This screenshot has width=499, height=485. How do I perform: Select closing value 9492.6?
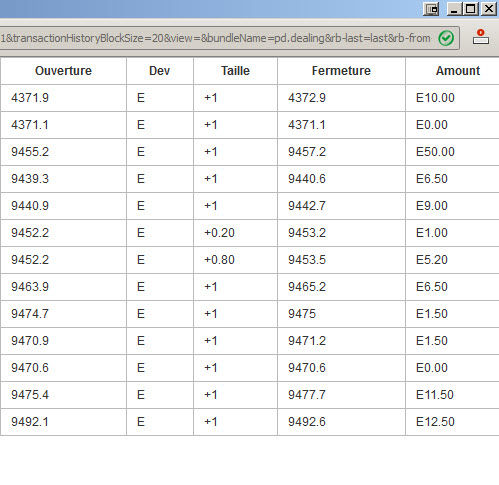(x=307, y=422)
